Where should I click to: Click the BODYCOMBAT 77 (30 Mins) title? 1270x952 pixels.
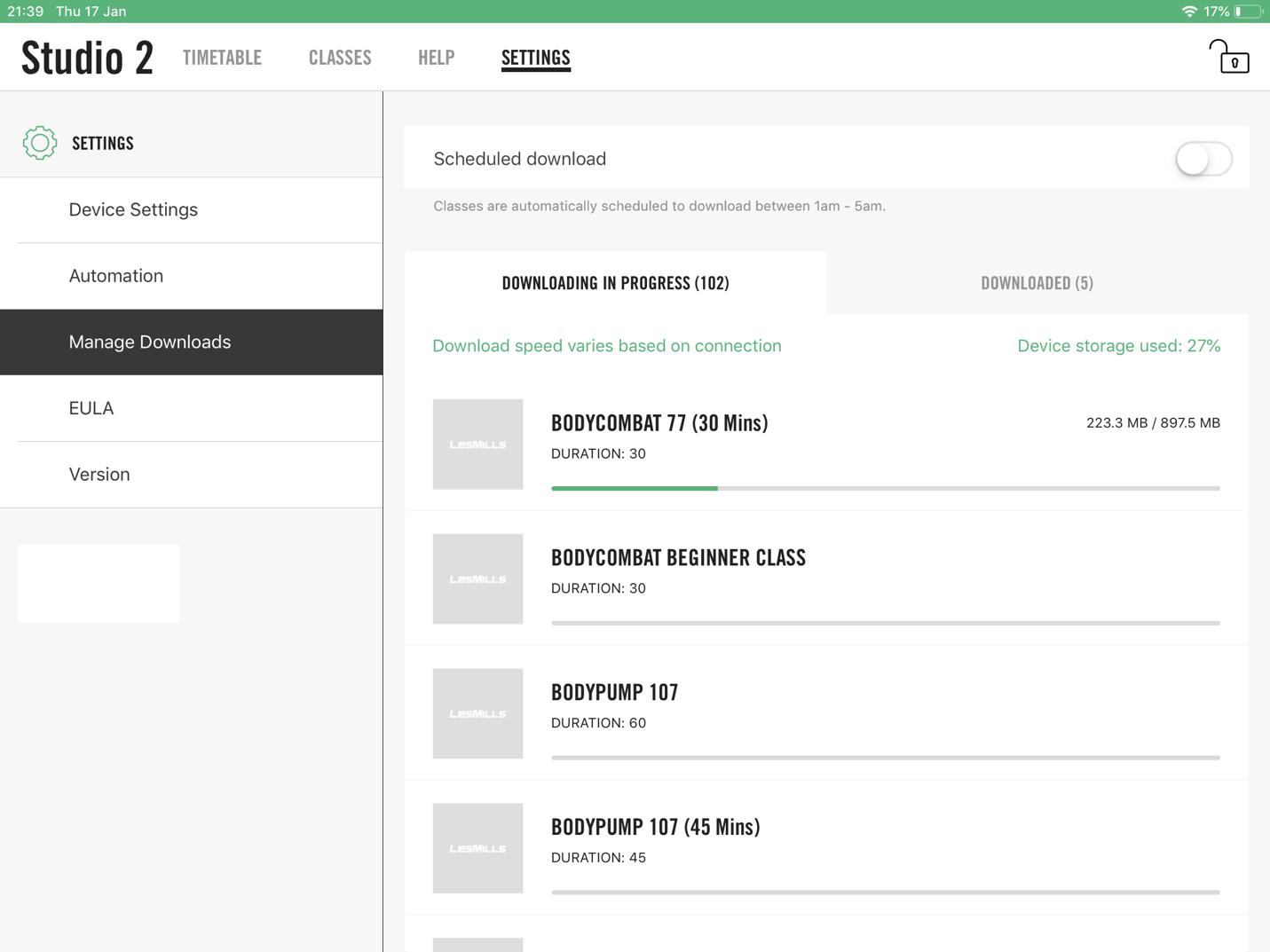point(659,423)
